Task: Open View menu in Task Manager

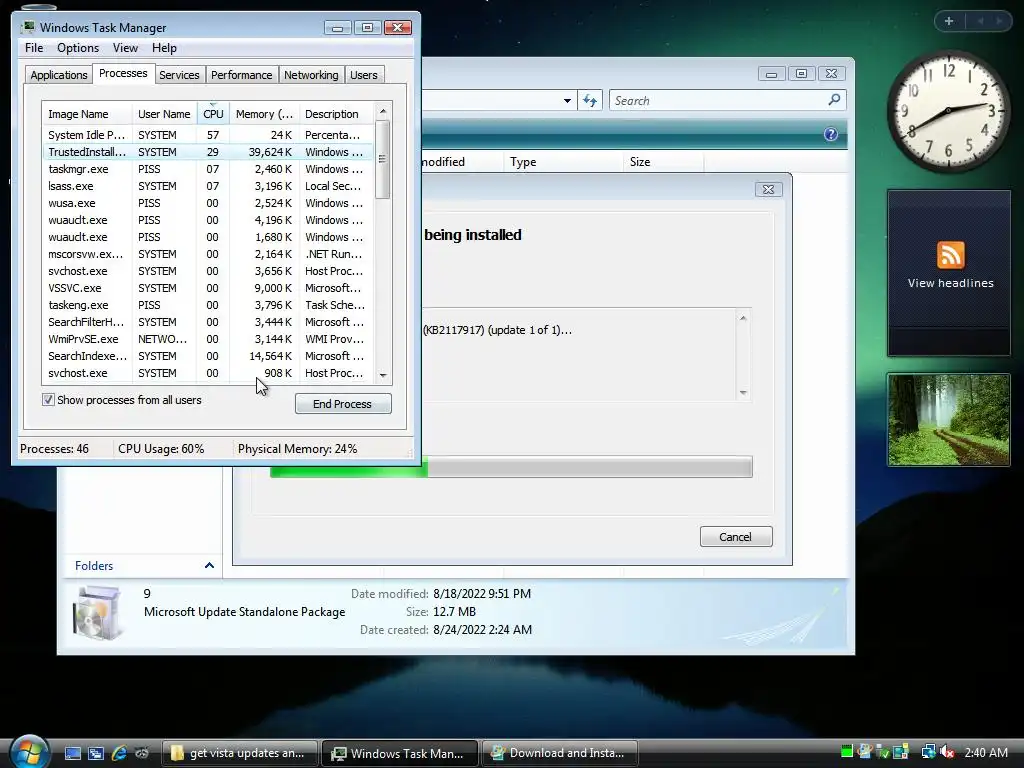Action: pos(125,48)
